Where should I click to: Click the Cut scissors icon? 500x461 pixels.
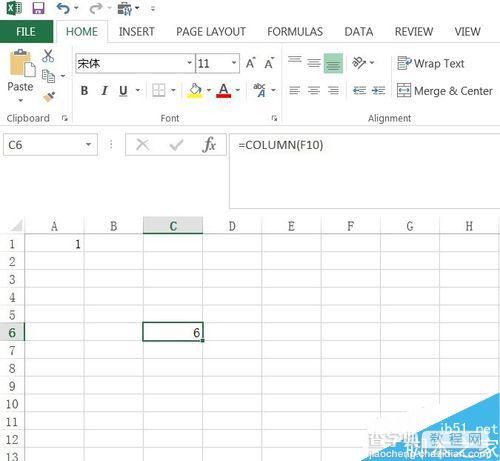tap(48, 56)
